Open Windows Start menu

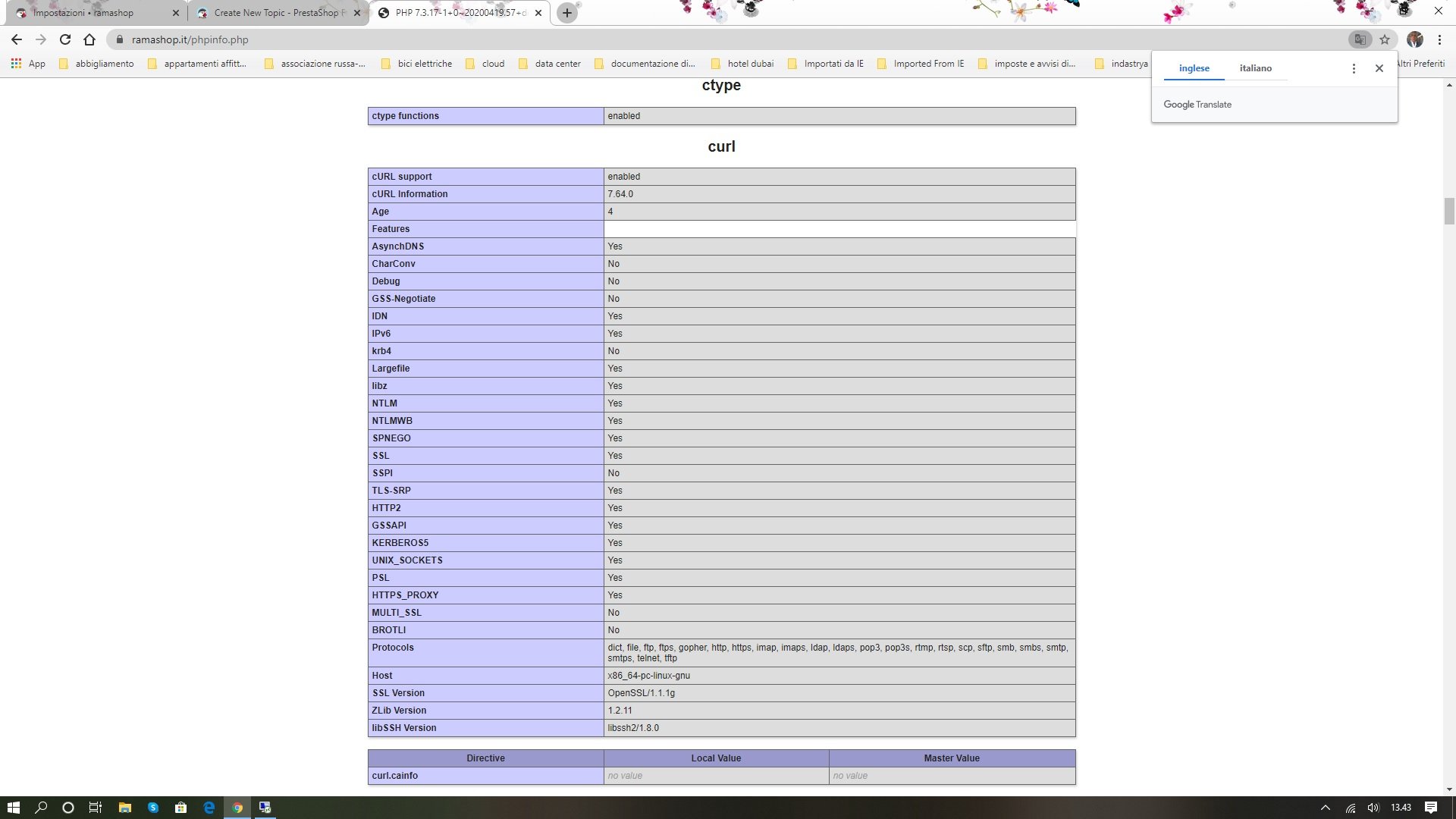click(x=13, y=808)
